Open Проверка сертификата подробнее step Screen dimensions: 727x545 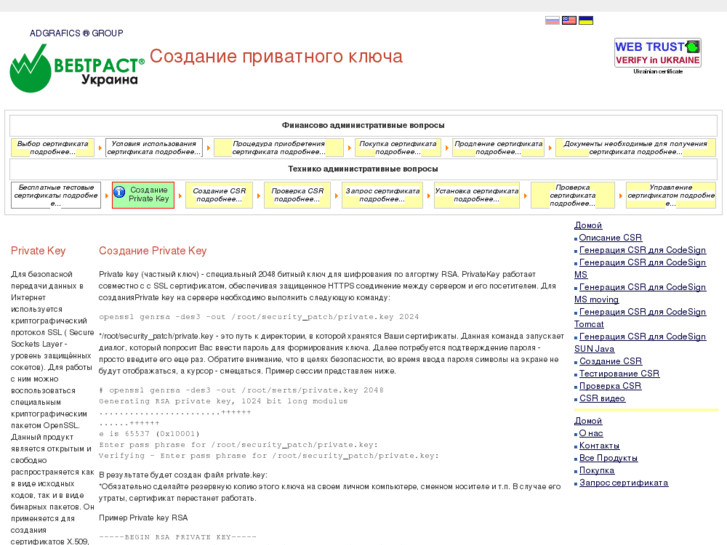(x=573, y=195)
